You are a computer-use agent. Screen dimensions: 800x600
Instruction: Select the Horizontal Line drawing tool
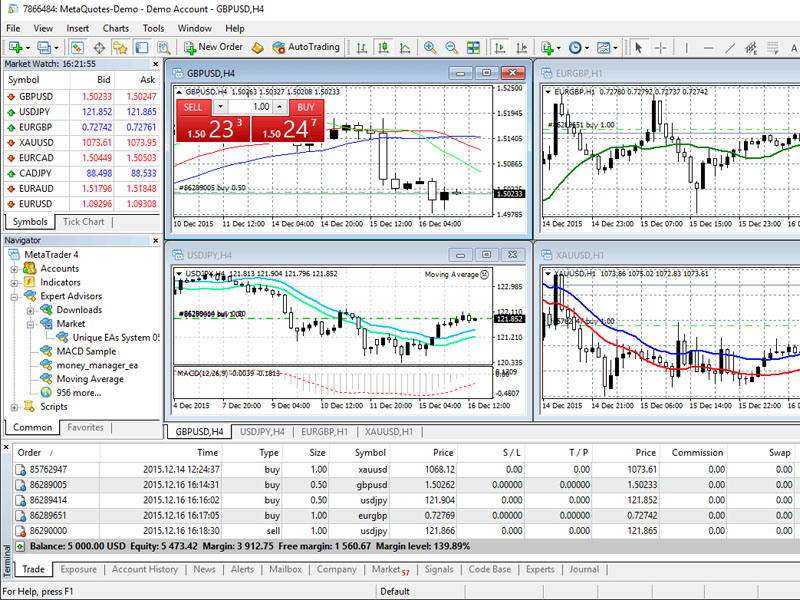(708, 47)
